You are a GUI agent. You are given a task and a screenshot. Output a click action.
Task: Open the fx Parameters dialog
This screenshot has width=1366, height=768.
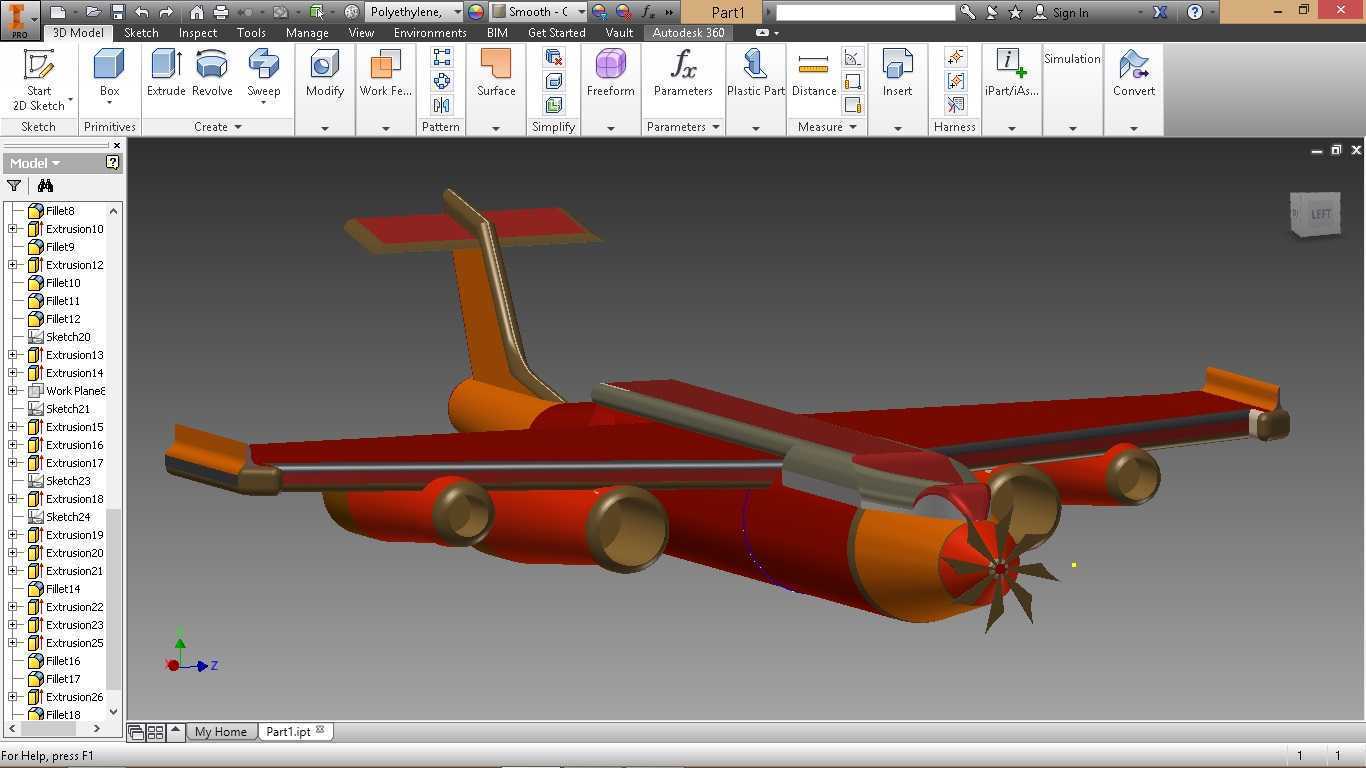pyautogui.click(x=683, y=74)
